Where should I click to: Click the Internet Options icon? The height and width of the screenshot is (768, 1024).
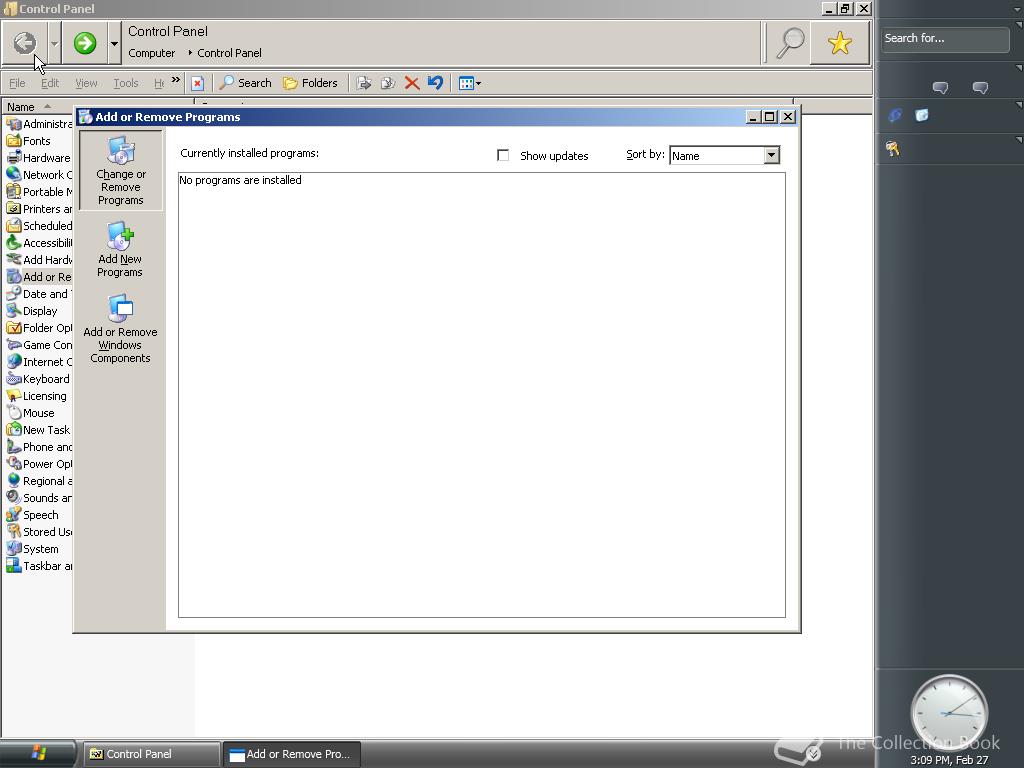coord(13,361)
